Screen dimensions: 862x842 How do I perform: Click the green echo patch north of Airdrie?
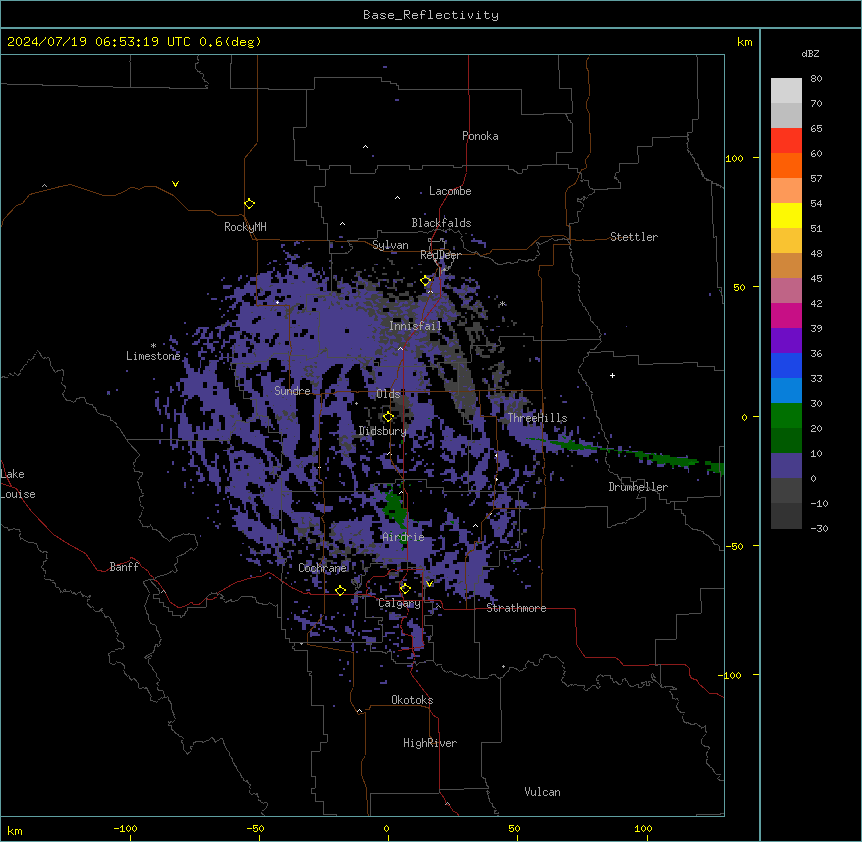(394, 507)
